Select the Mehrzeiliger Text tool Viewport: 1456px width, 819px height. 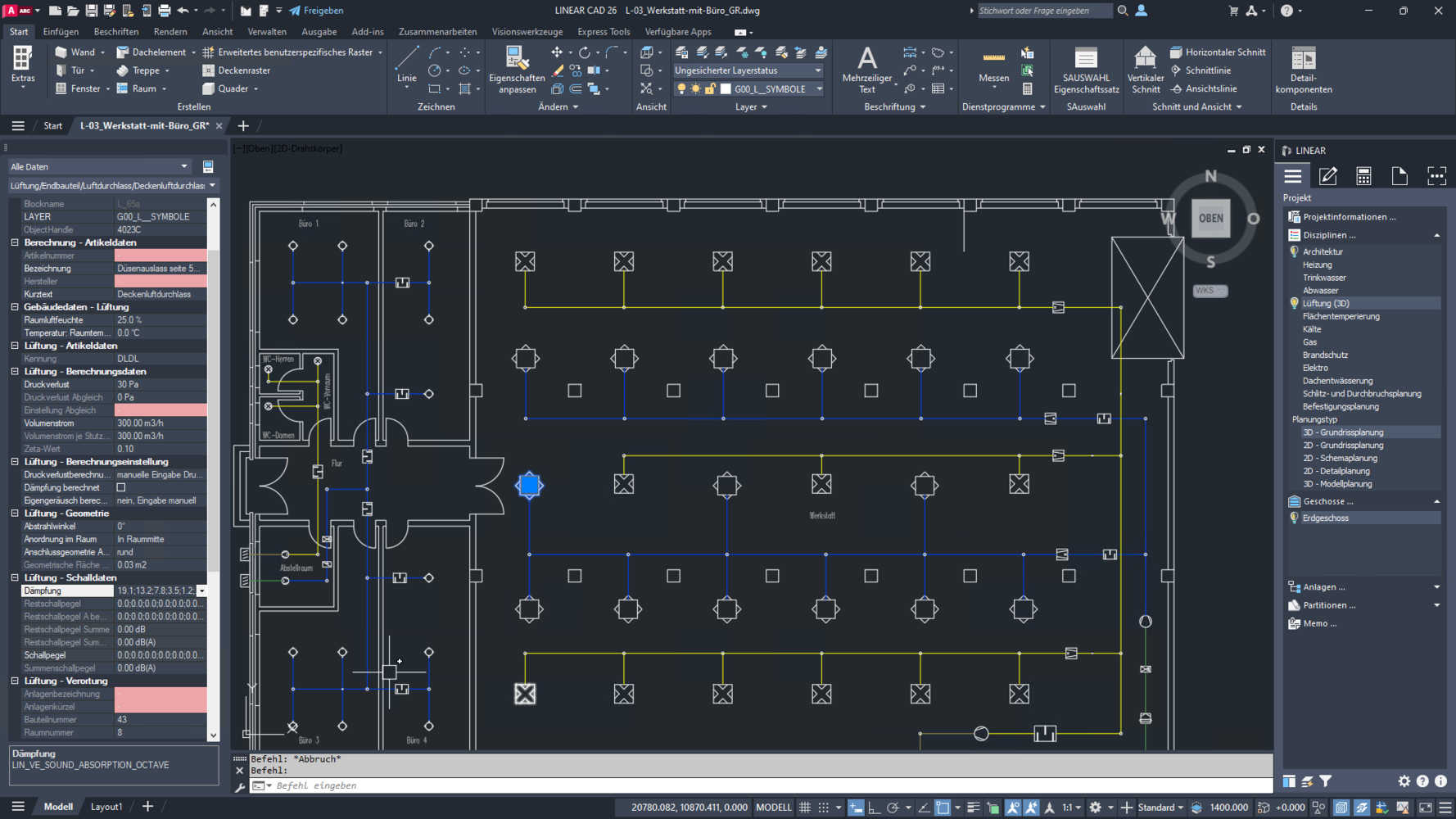pyautogui.click(x=866, y=69)
